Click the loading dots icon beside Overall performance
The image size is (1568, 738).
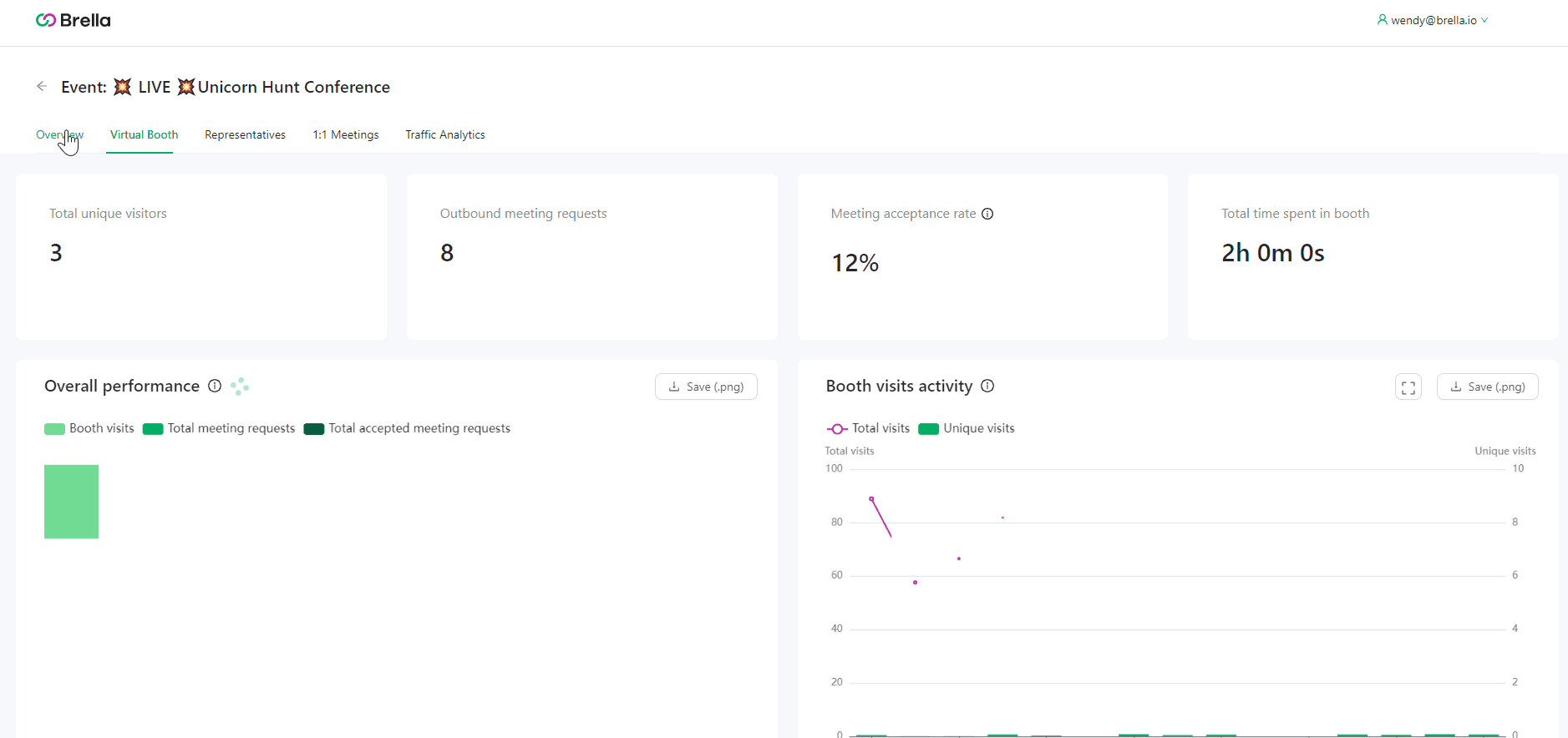(x=240, y=387)
